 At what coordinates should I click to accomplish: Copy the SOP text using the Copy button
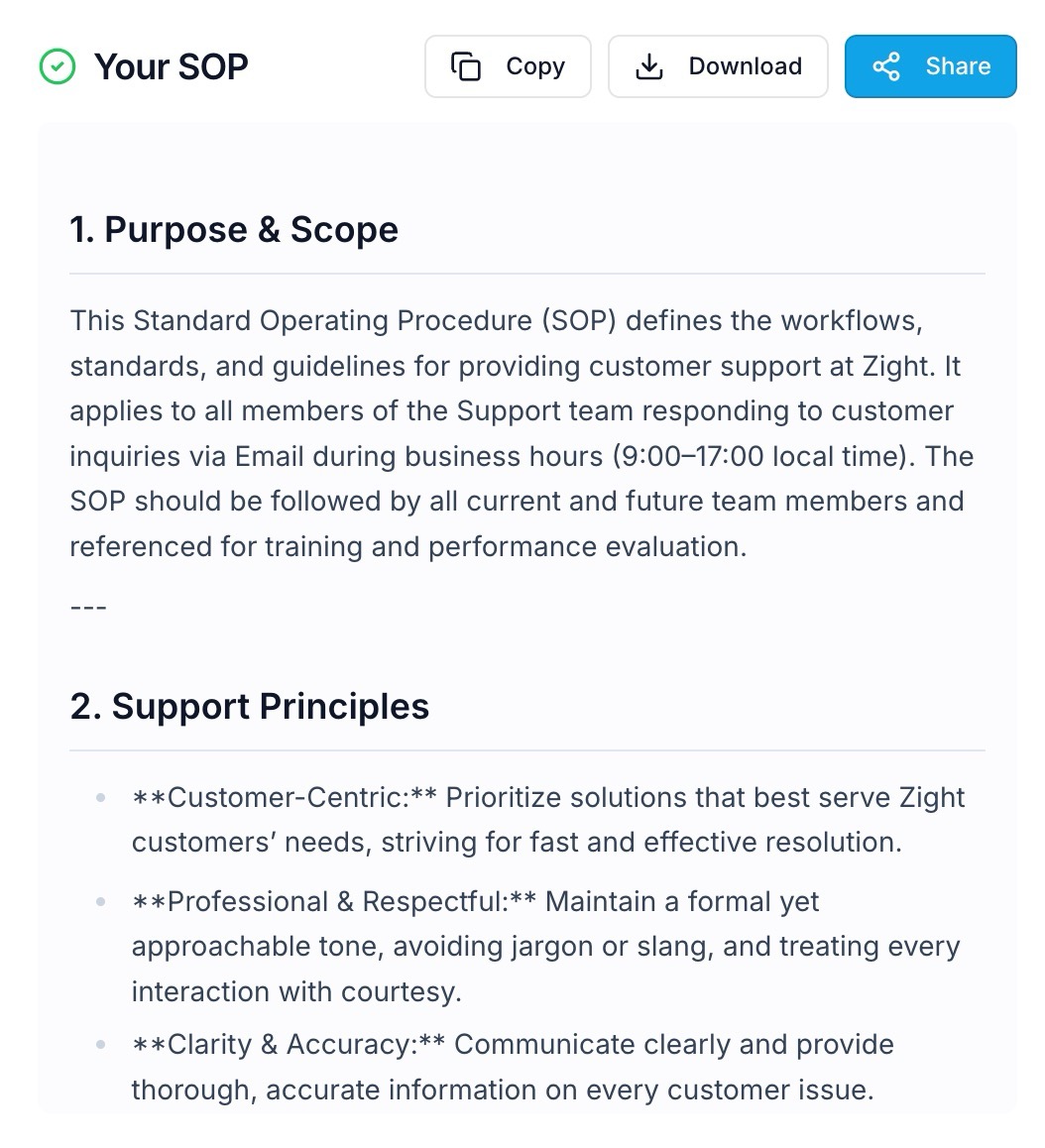point(508,65)
